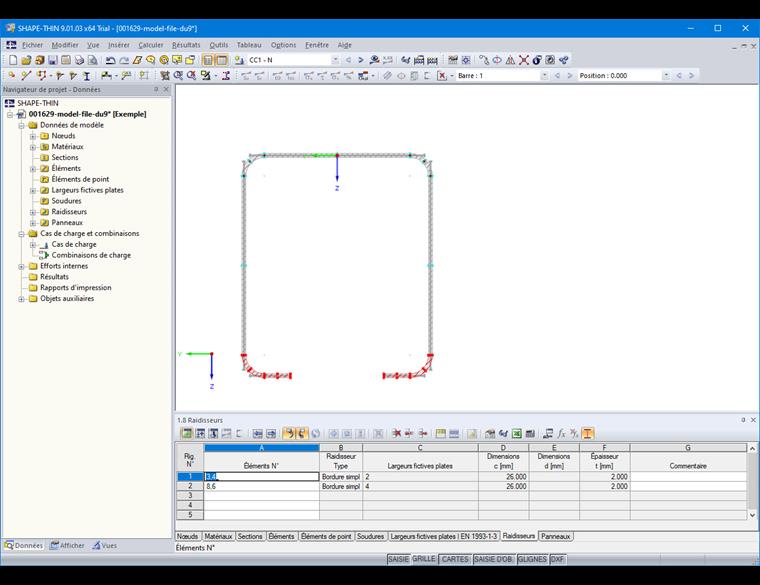Switch to the Soudures table tab
Screen dimensions: 760x585
(x=370, y=537)
